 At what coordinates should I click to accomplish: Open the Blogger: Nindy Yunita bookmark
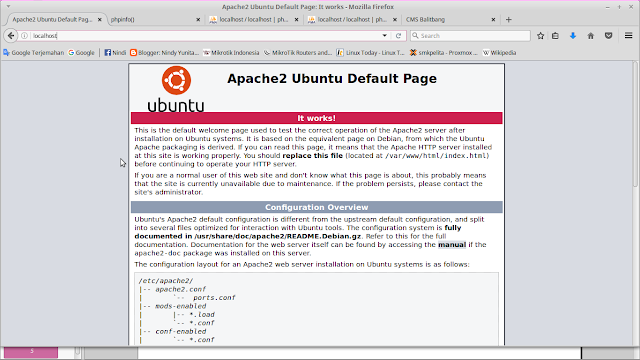click(164, 53)
